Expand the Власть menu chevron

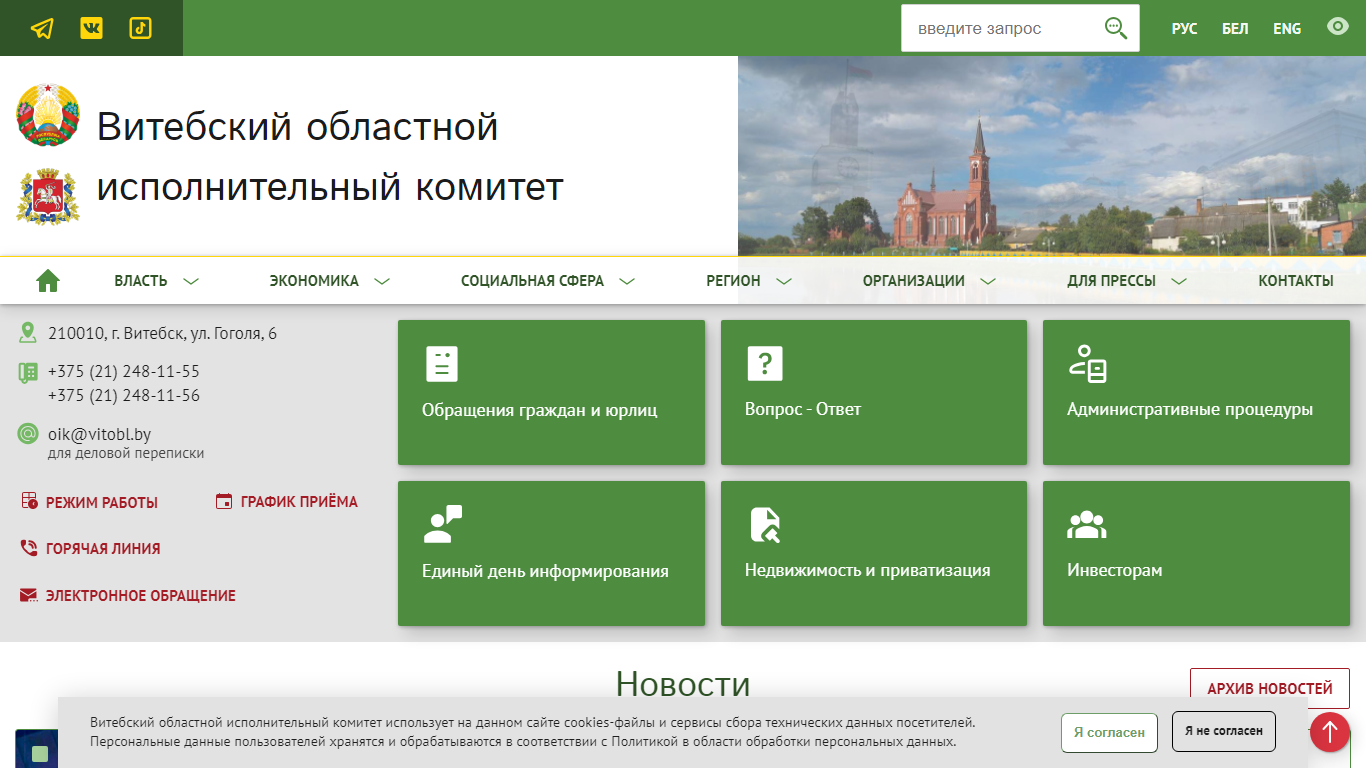pos(191,282)
